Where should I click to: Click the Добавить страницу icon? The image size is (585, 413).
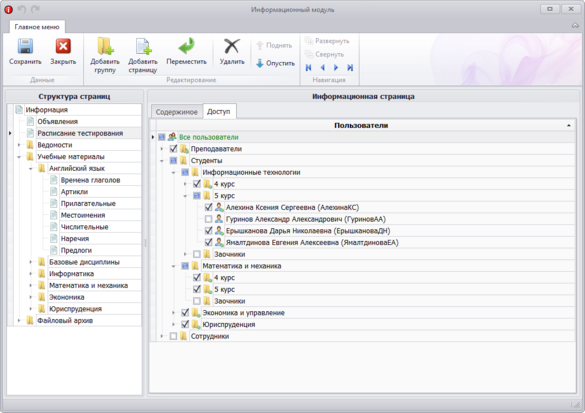[143, 46]
